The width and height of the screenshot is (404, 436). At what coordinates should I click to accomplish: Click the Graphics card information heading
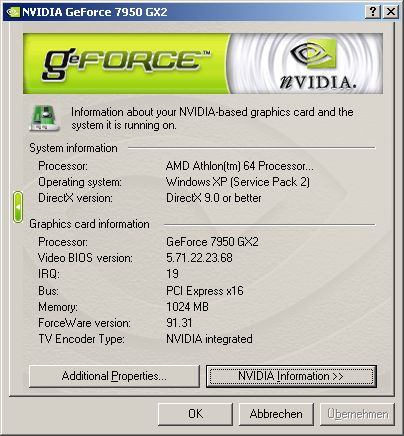89,224
